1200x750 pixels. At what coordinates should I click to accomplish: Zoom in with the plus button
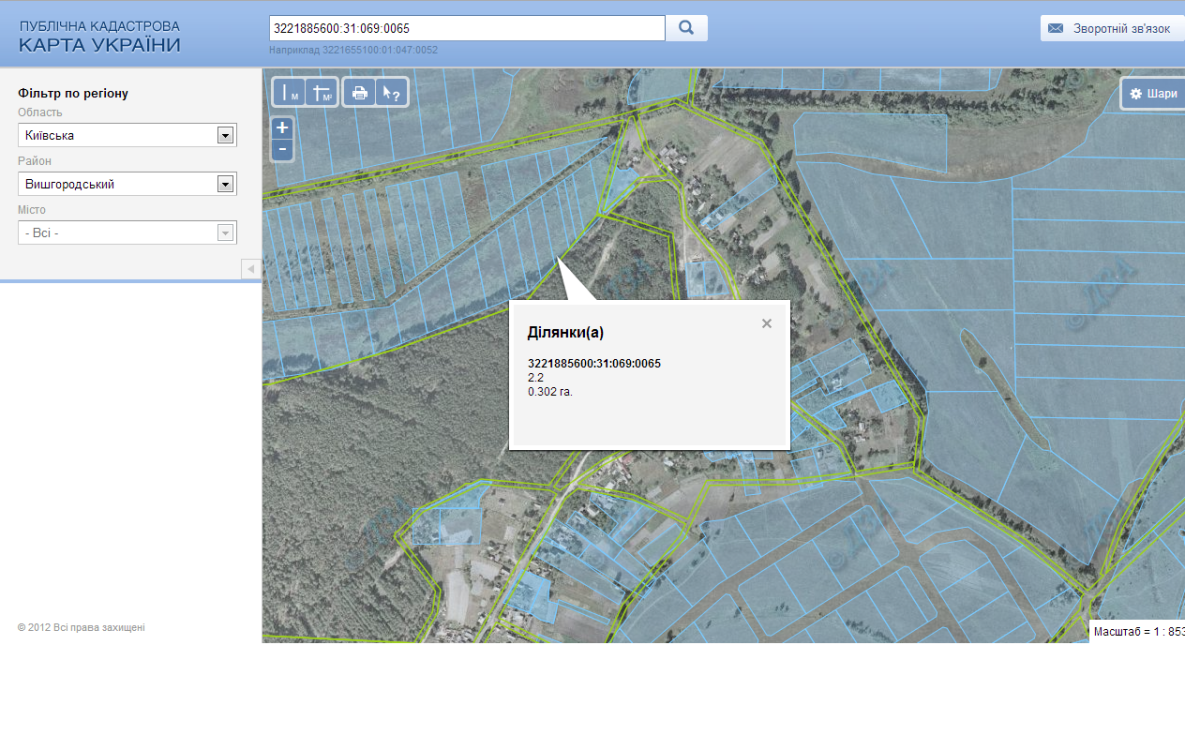click(282, 128)
